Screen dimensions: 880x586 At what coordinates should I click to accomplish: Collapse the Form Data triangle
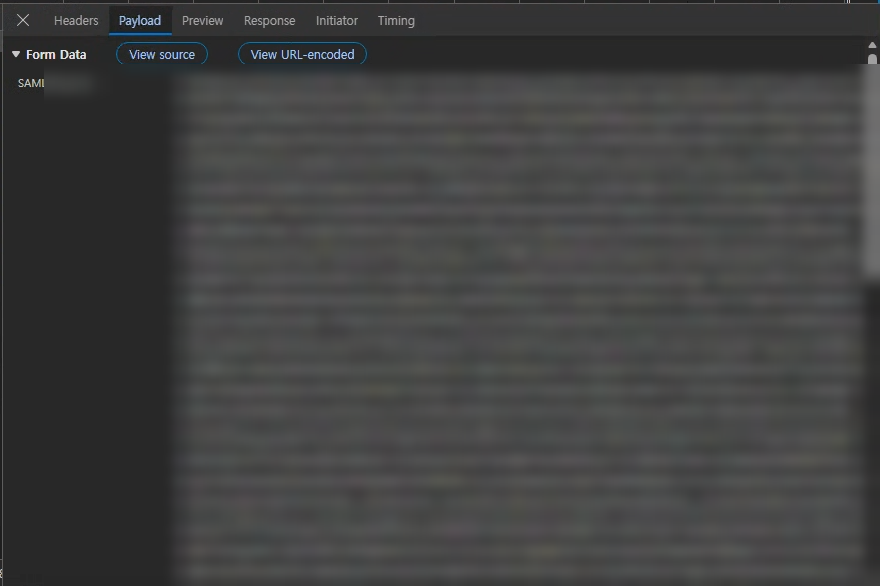(x=16, y=54)
